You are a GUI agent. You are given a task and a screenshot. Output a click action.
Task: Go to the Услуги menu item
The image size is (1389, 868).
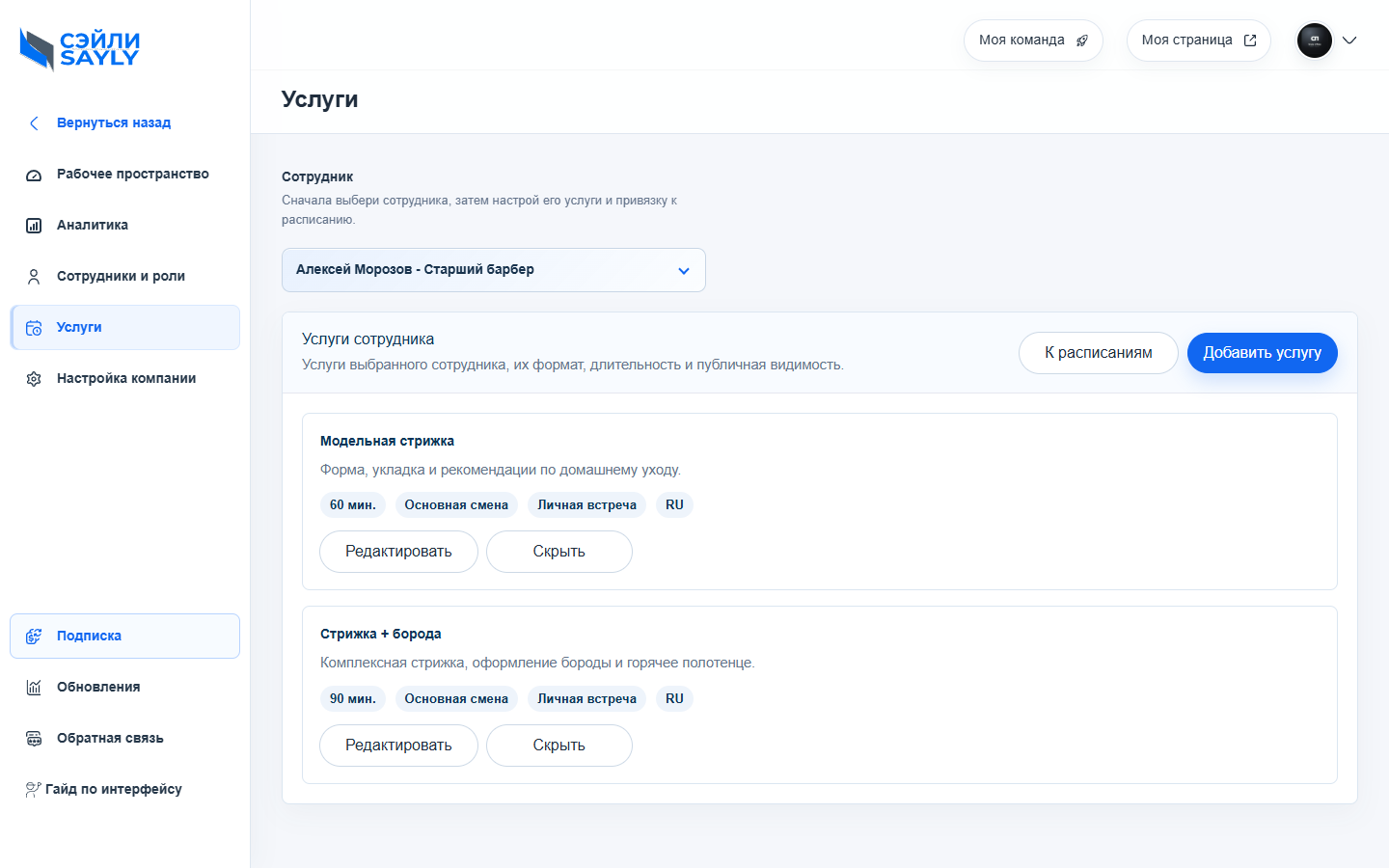(125, 328)
